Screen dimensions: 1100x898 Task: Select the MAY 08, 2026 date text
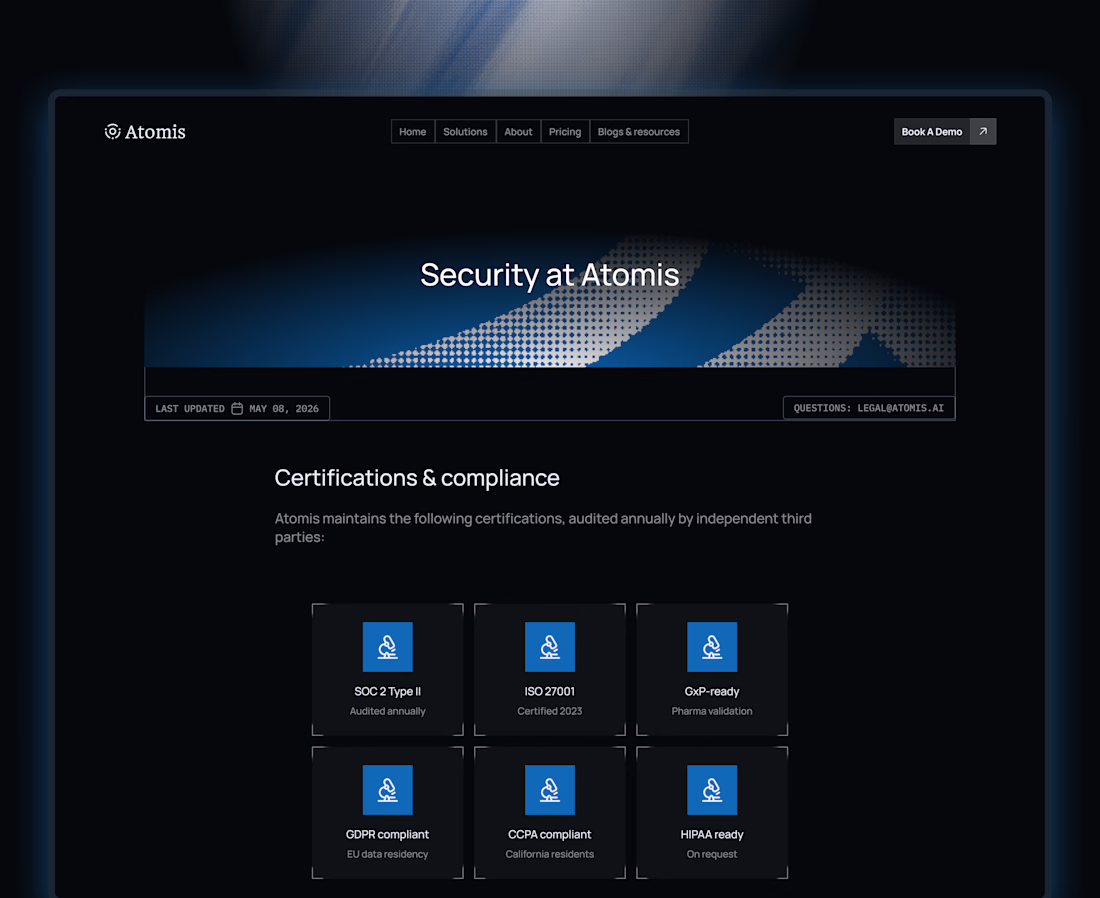click(x=284, y=408)
